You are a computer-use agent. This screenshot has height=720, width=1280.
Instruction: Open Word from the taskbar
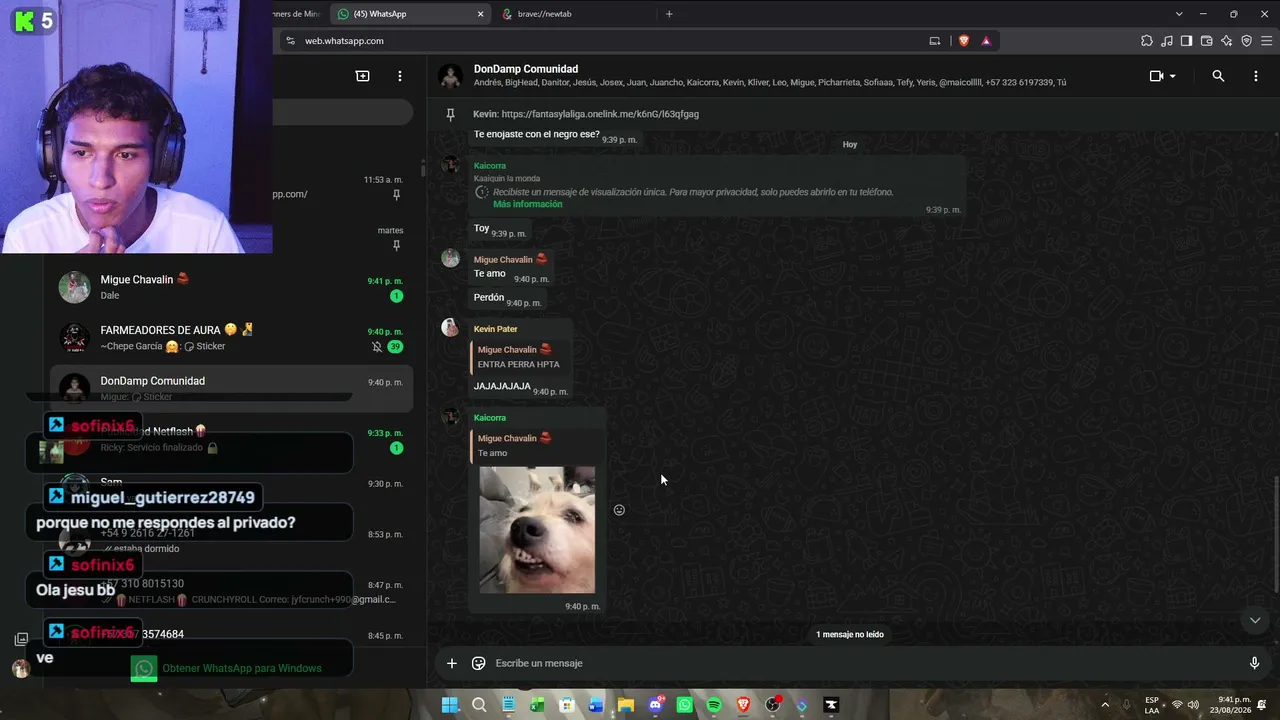click(597, 705)
